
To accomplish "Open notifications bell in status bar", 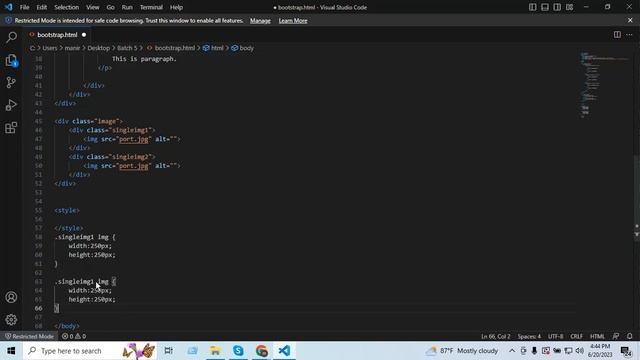I will [x=629, y=336].
